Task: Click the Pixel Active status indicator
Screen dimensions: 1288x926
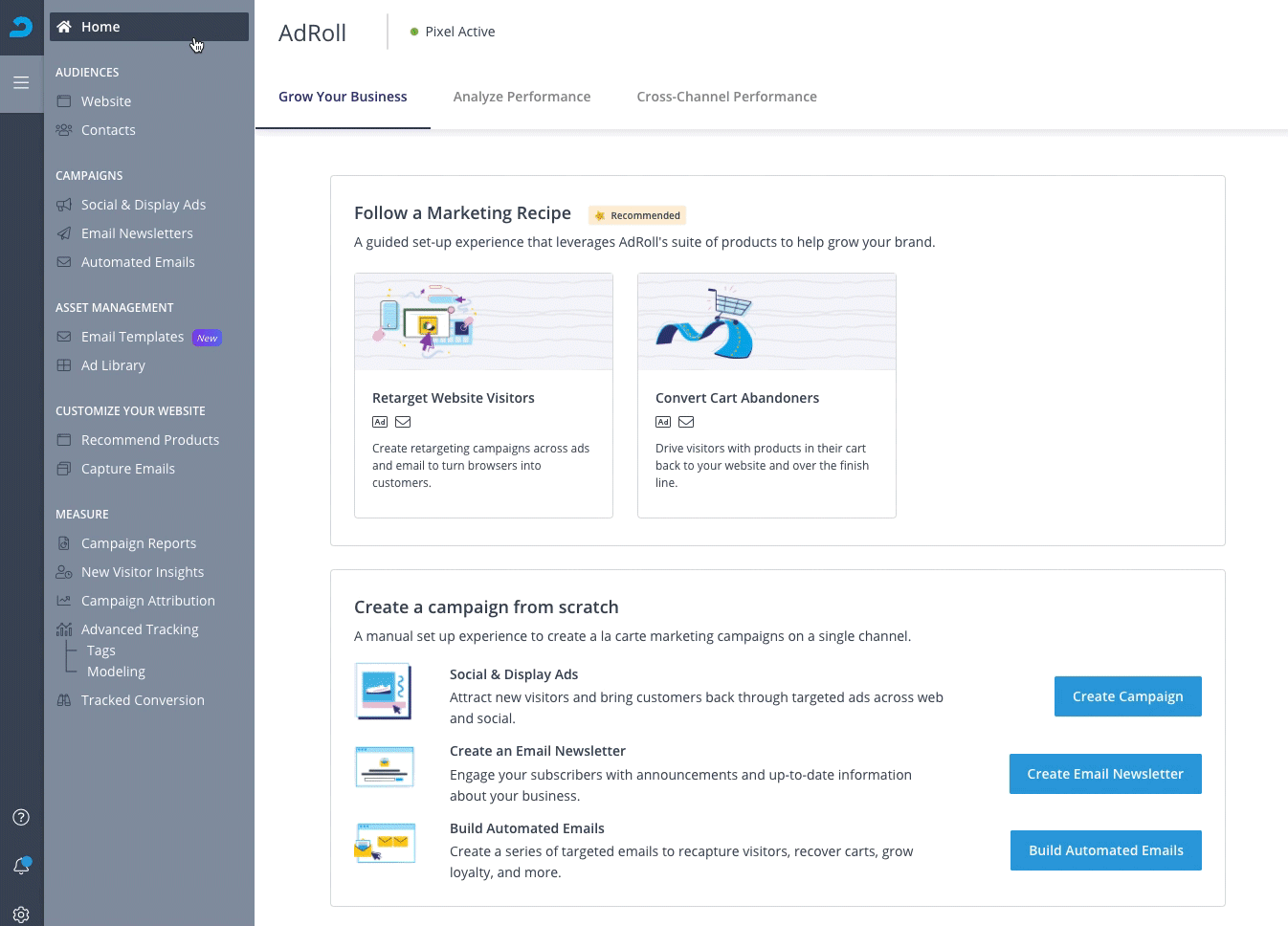Action: [453, 32]
